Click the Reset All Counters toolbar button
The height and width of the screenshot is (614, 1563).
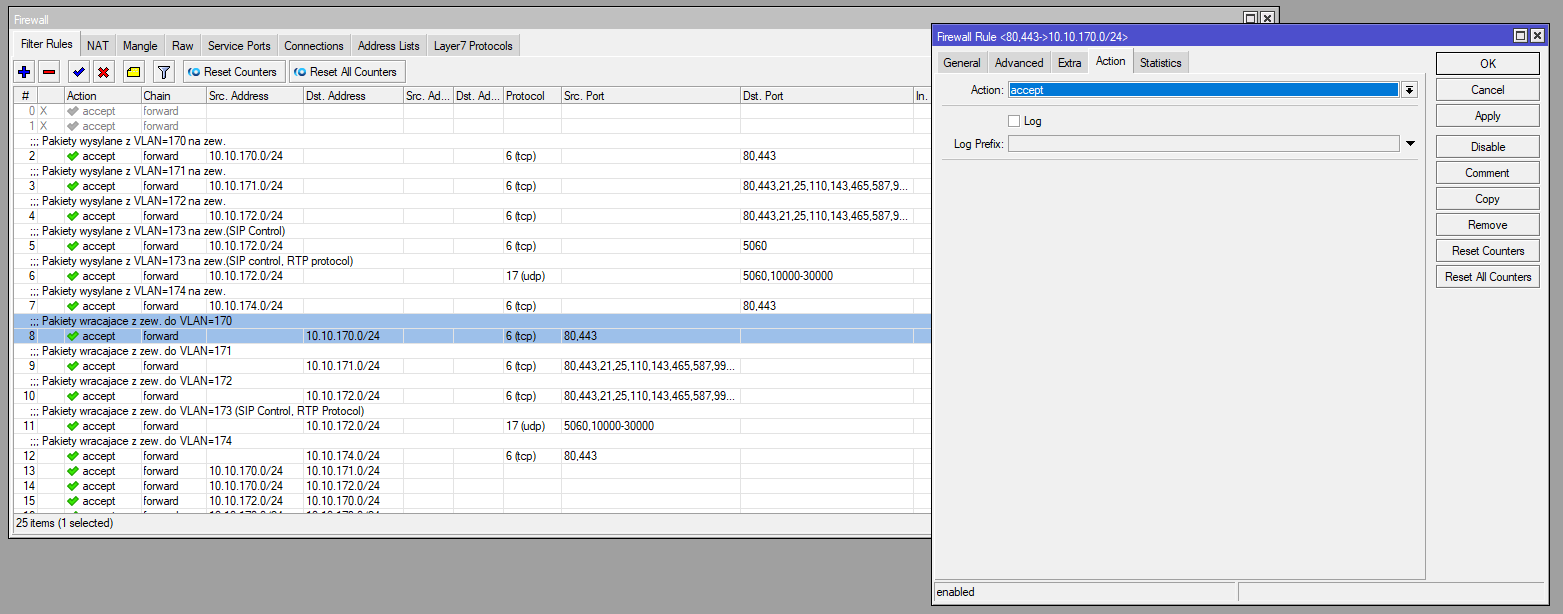click(346, 72)
